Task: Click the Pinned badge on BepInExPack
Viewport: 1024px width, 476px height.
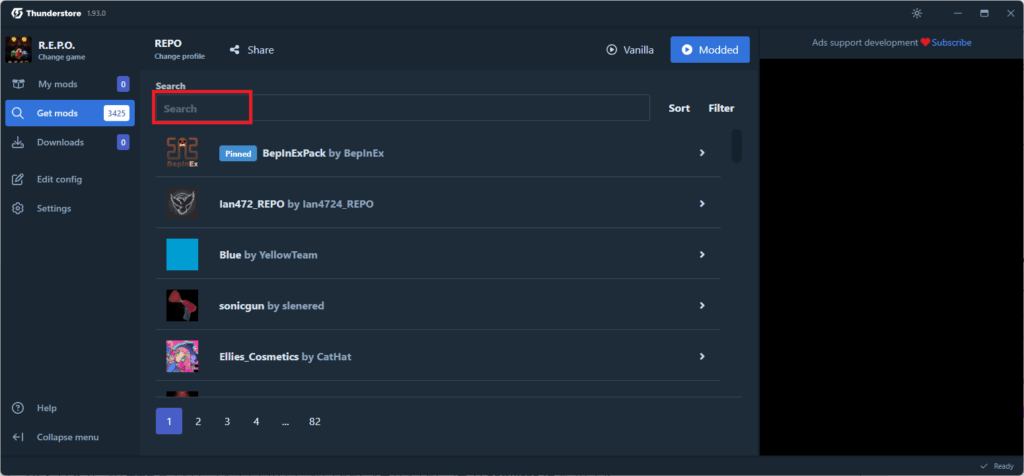Action: coord(238,153)
